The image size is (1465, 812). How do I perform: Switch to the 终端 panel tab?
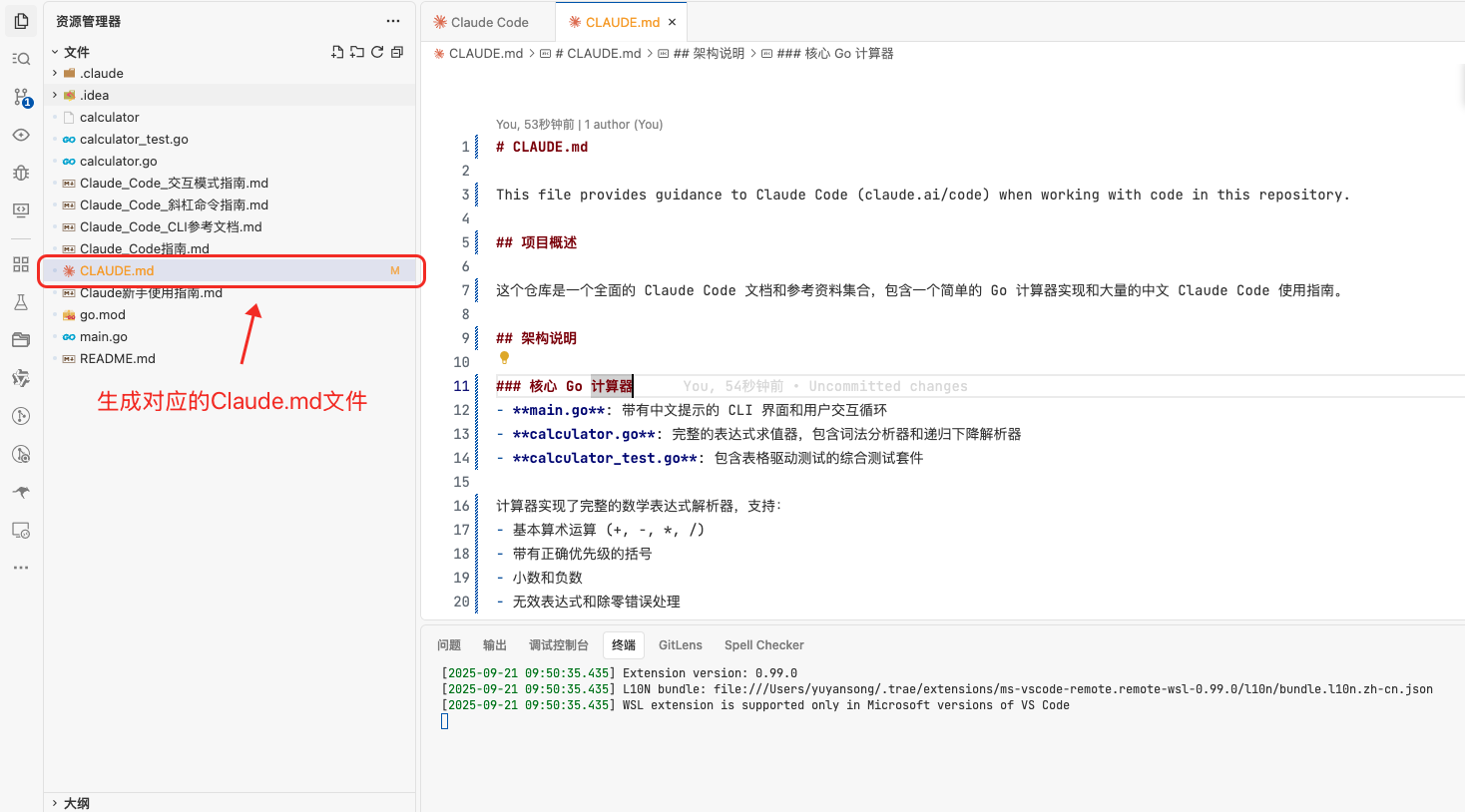[624, 645]
